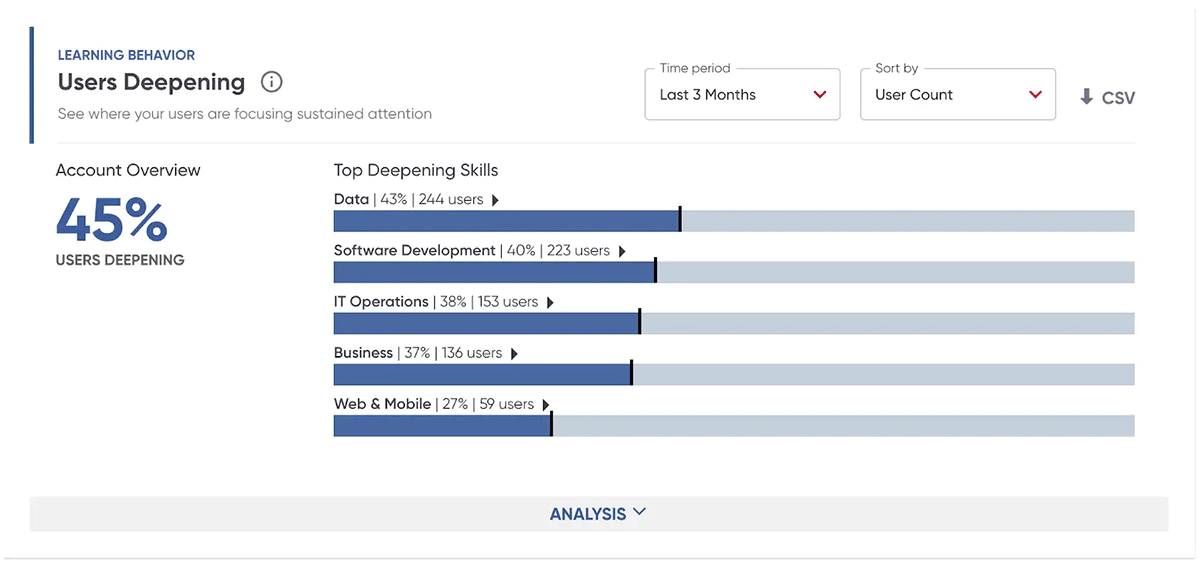Click the Data skill label
This screenshot has height=563, width=1200.
tap(351, 199)
